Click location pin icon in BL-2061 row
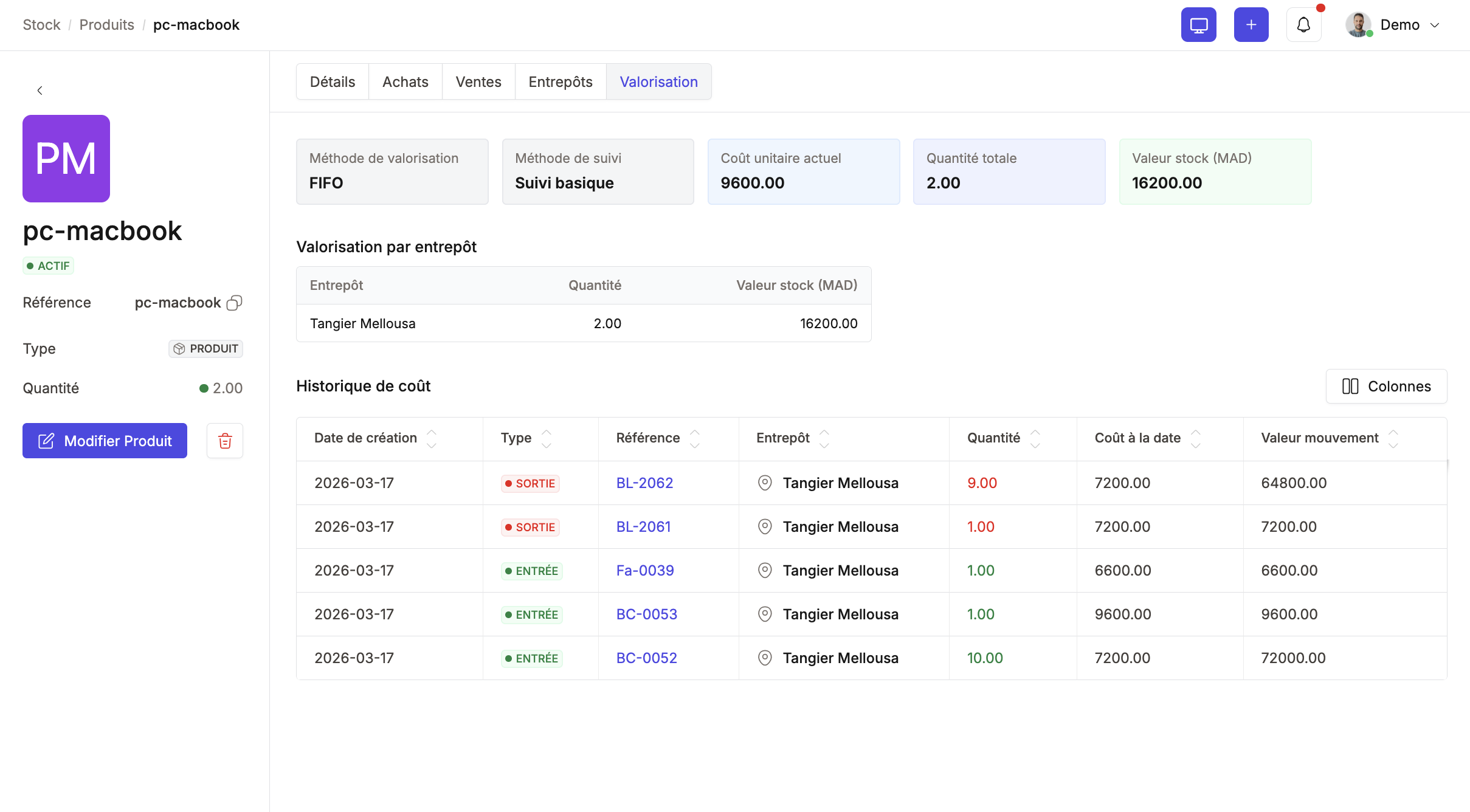The width and height of the screenshot is (1470, 812). click(x=765, y=527)
